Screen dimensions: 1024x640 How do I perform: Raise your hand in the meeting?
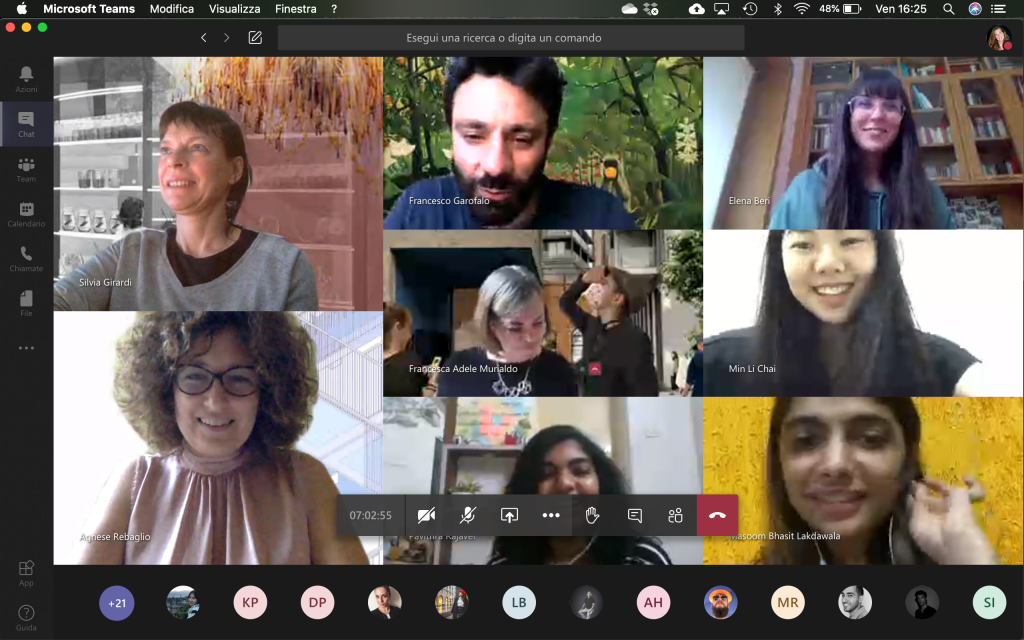pyautogui.click(x=592, y=515)
